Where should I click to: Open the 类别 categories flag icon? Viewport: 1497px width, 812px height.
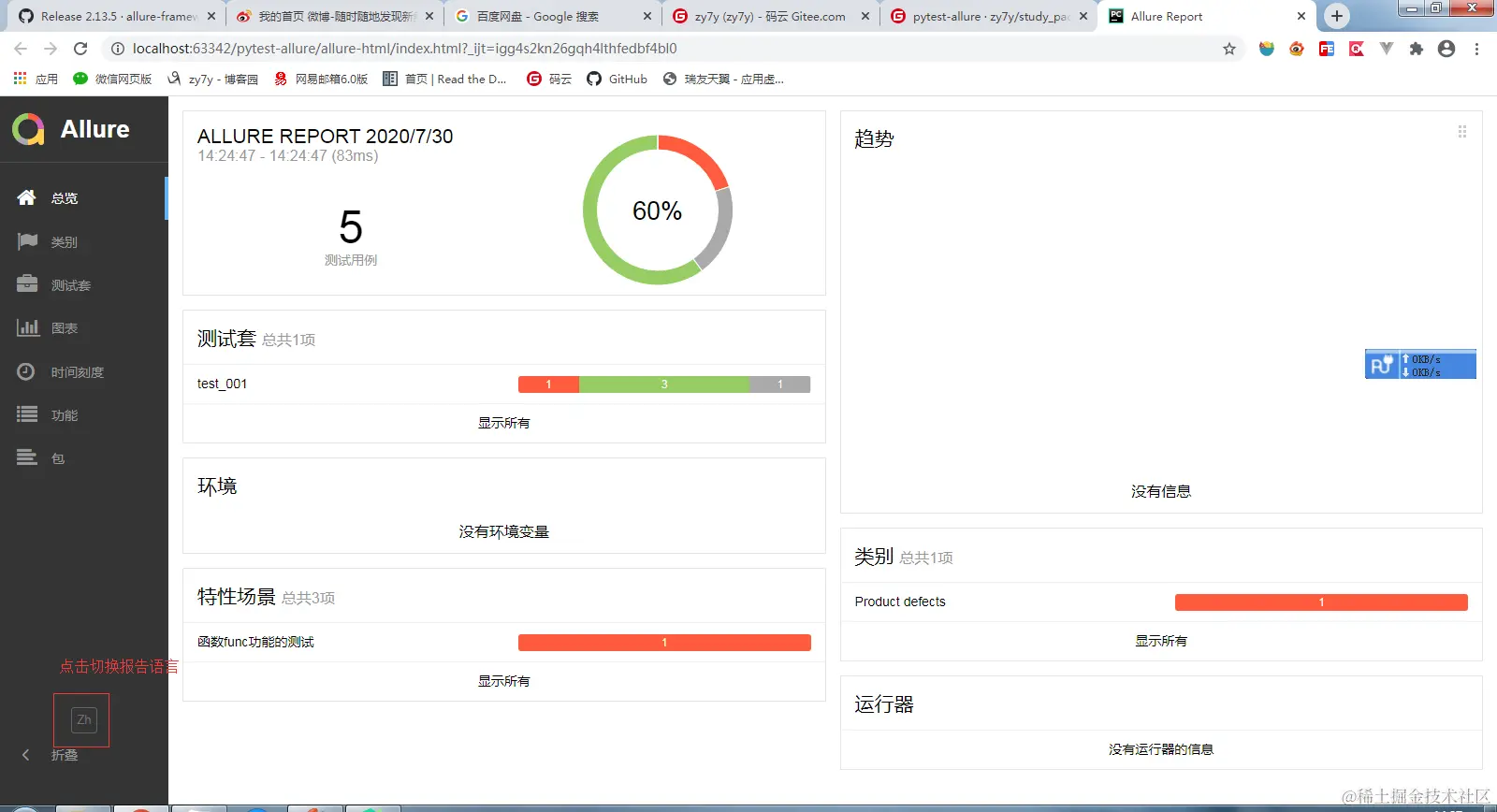point(27,241)
